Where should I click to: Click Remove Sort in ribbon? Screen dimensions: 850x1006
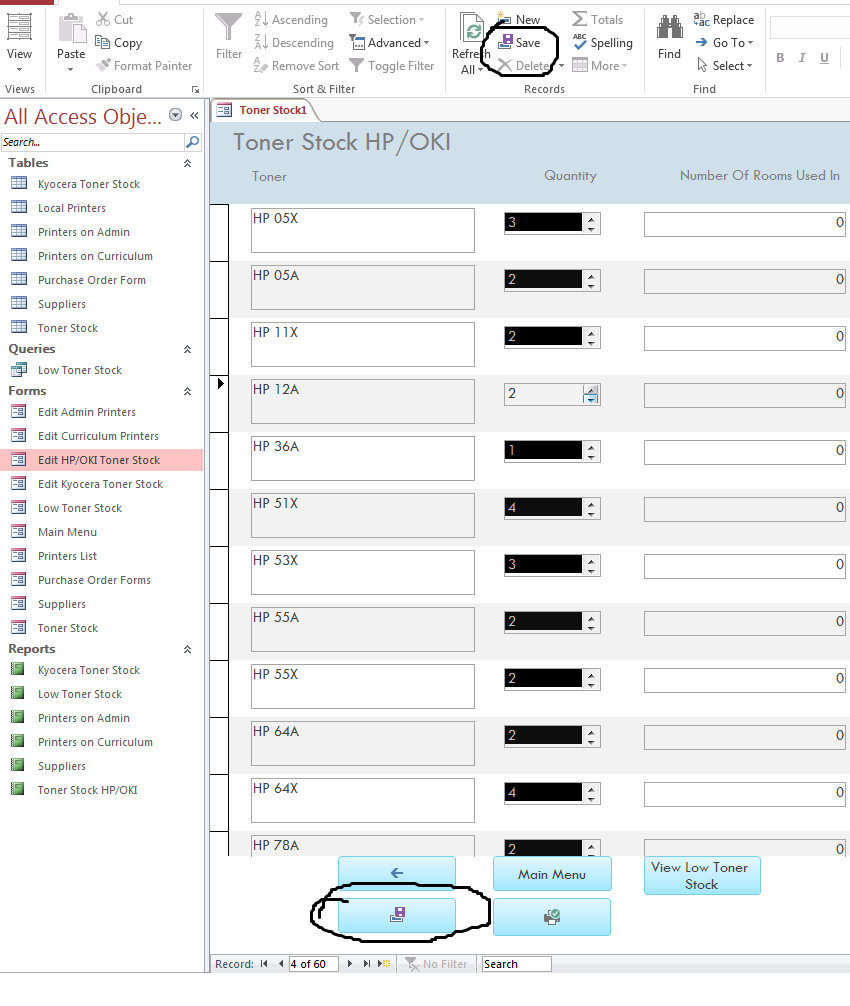[296, 65]
